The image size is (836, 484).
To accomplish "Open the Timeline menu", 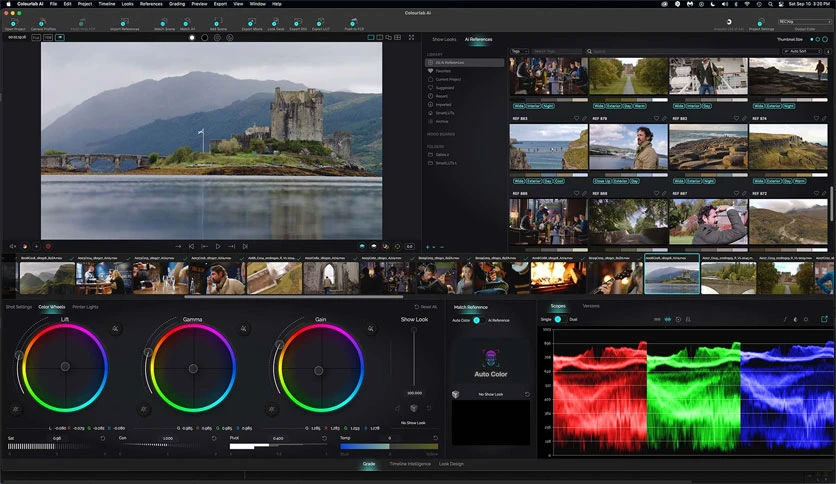I will [107, 4].
